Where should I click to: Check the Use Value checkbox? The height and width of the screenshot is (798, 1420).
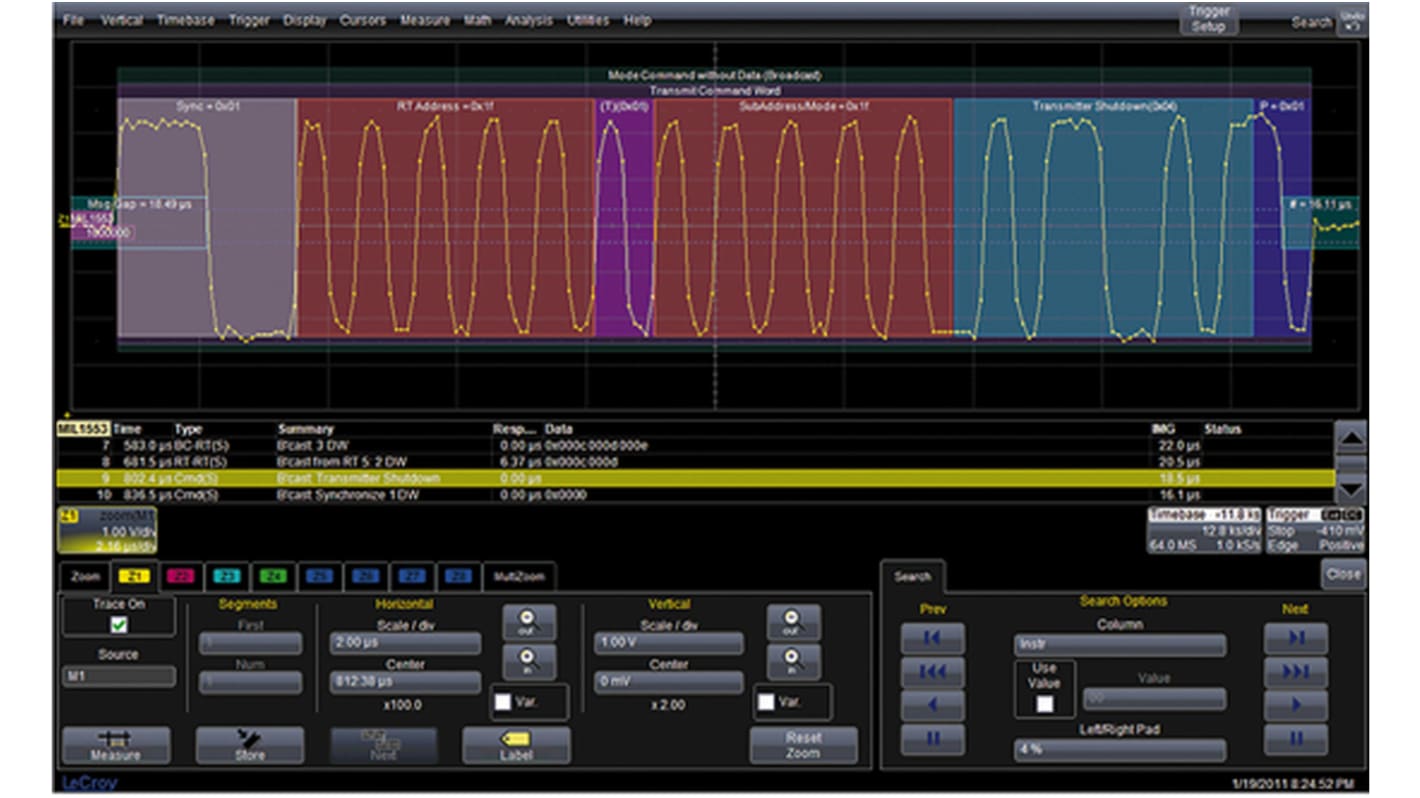[1044, 704]
